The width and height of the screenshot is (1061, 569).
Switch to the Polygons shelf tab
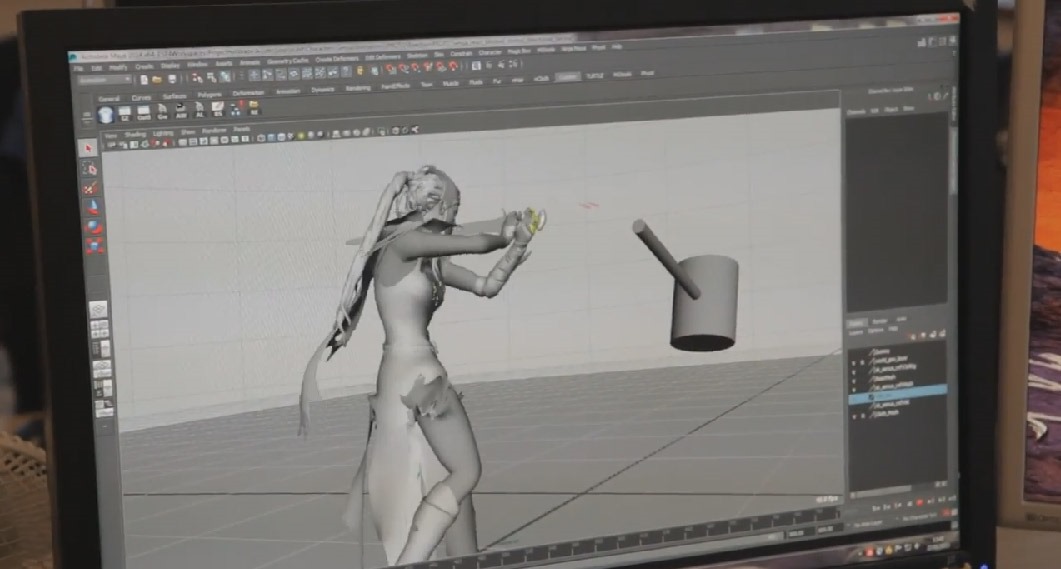click(x=209, y=95)
